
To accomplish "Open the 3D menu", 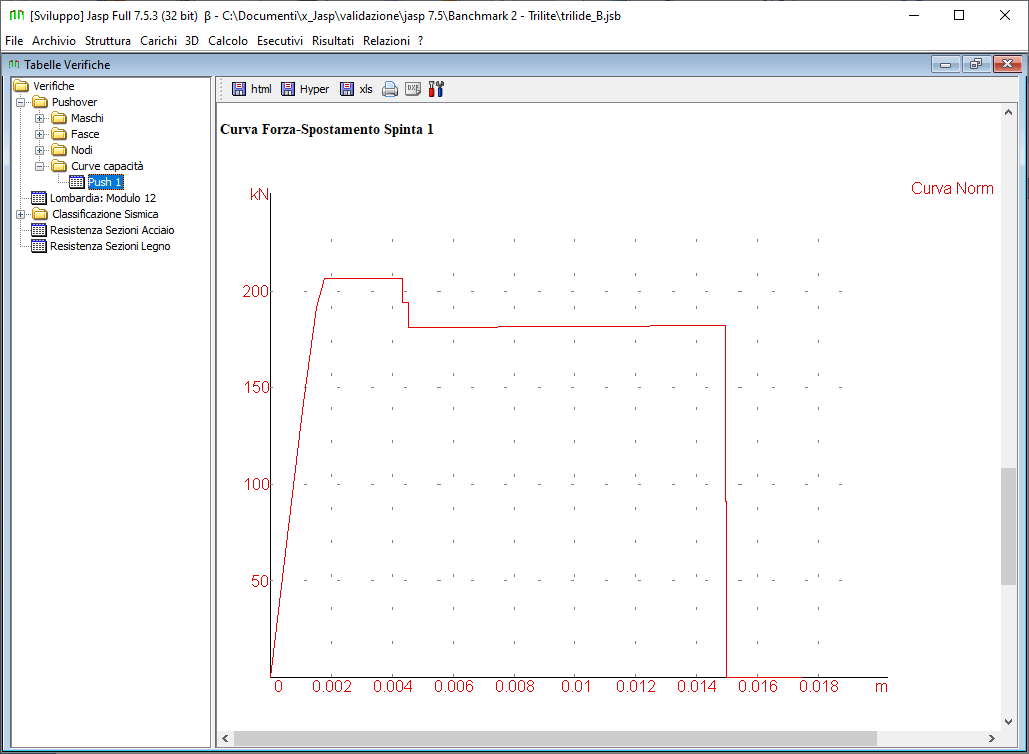I will 192,41.
